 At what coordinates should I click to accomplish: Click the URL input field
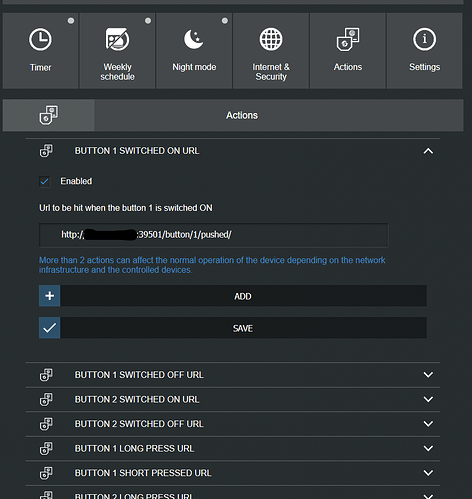pyautogui.click(x=214, y=235)
